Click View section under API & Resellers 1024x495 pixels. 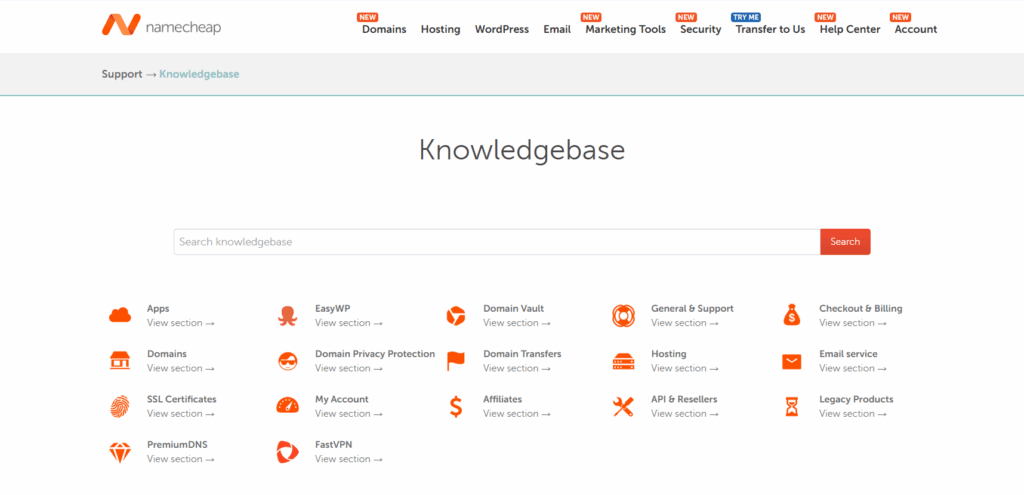pyautogui.click(x=685, y=414)
